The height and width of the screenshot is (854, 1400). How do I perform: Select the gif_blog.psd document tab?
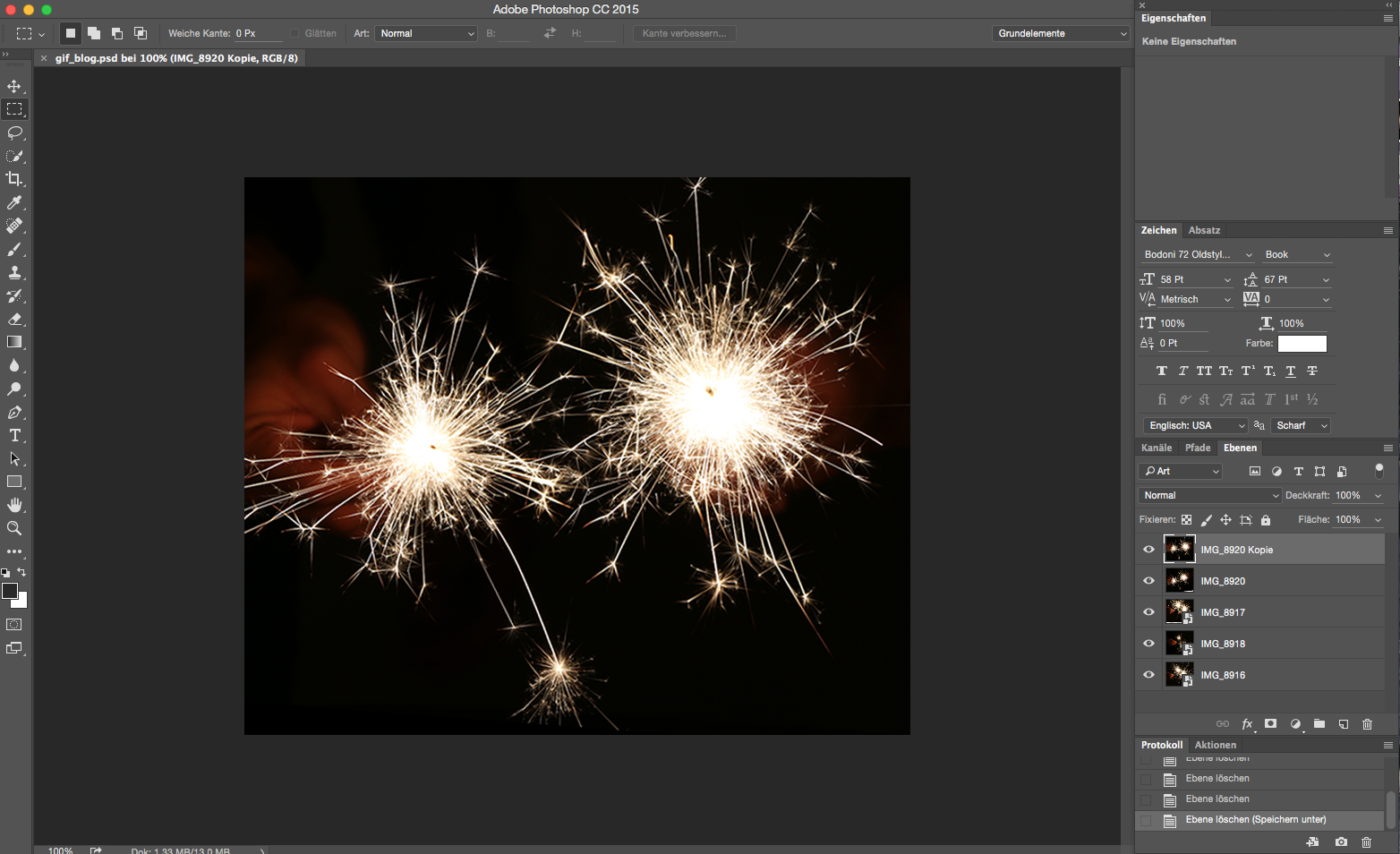pos(176,58)
